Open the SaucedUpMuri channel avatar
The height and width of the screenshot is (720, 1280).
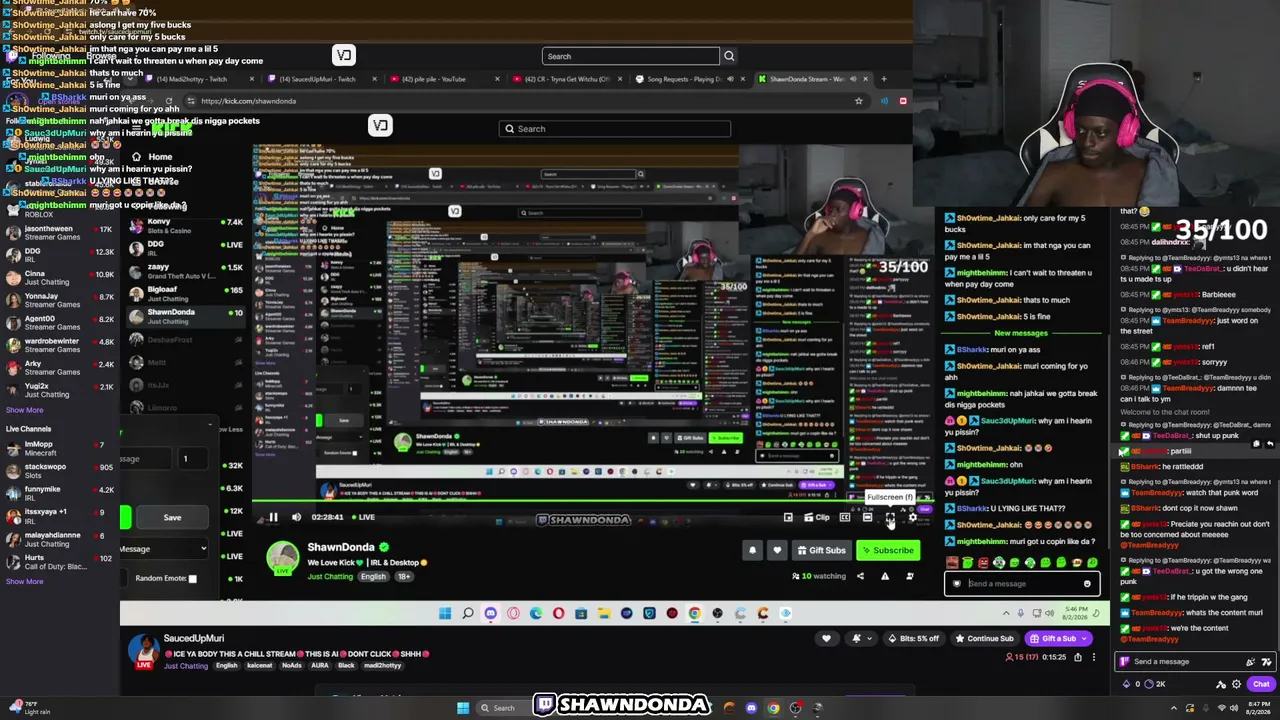tap(144, 652)
